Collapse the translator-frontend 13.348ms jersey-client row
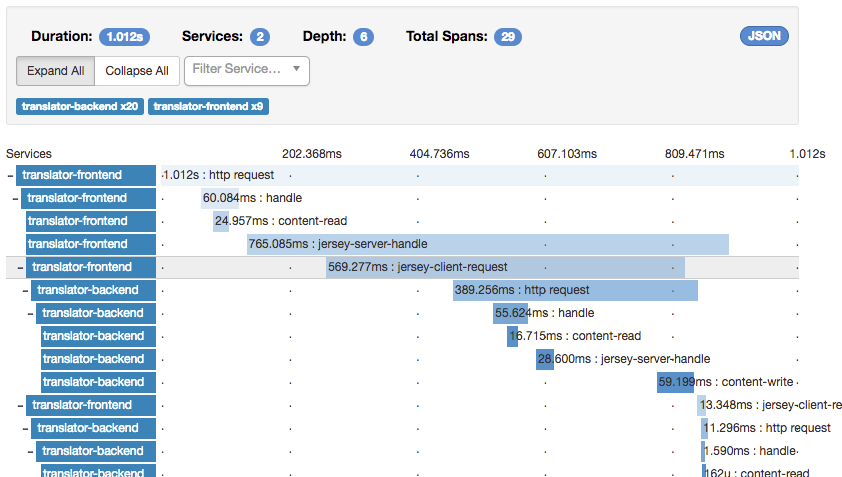Viewport: 842px width, 477px height. pos(20,406)
